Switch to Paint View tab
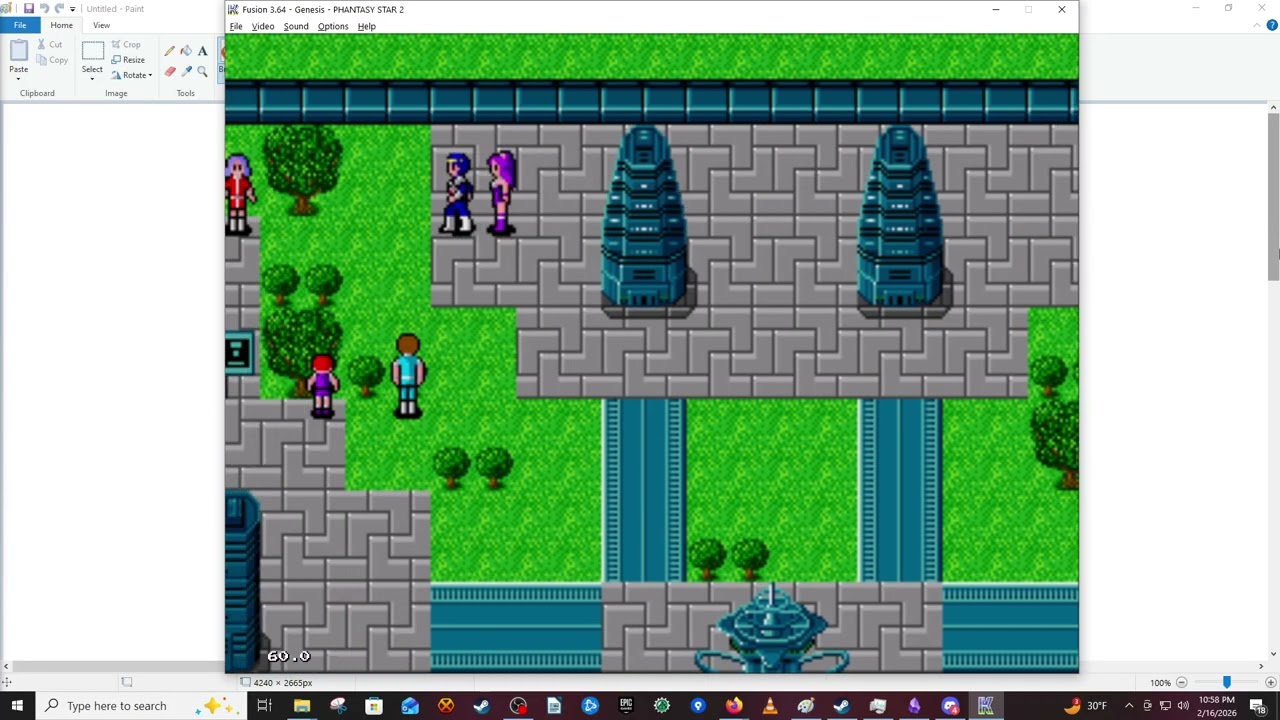This screenshot has width=1280, height=720. 101,25
